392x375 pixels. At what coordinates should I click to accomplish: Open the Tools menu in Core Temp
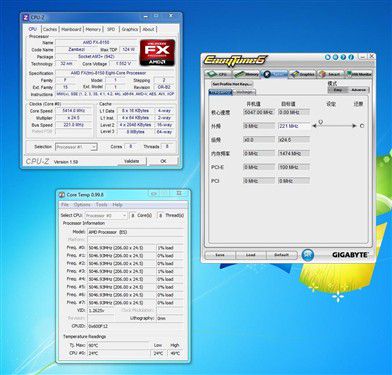101,204
